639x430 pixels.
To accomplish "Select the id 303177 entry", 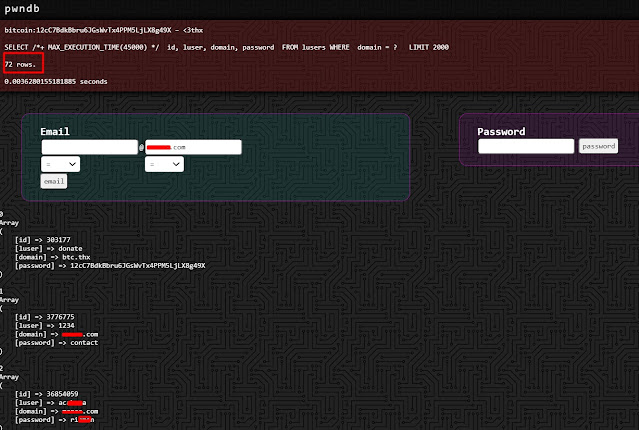I will coord(42,240).
